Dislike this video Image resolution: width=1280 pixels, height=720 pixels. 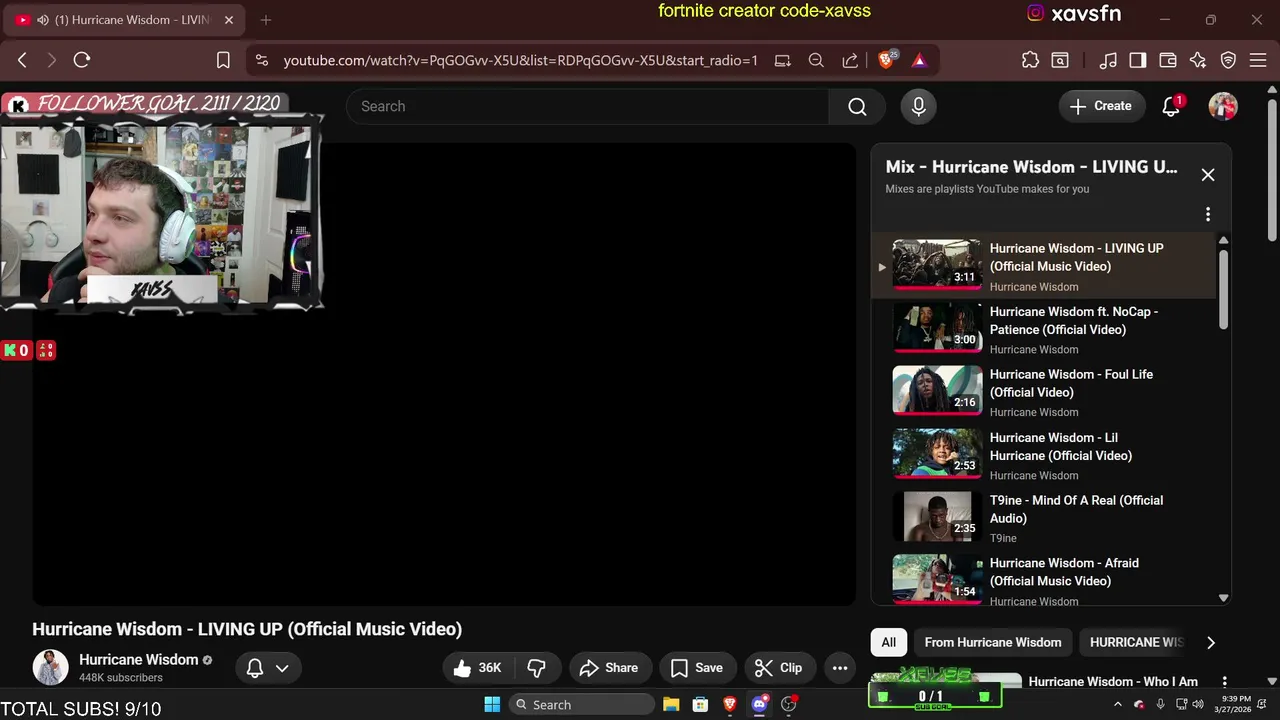536,668
